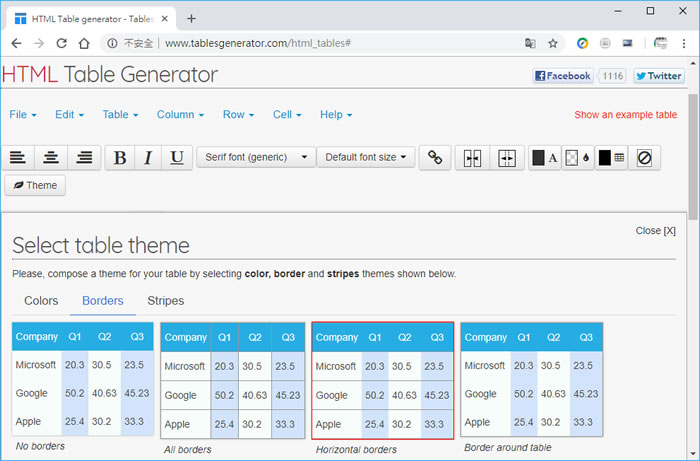
Task: Go forward in browser history
Action: (39, 43)
